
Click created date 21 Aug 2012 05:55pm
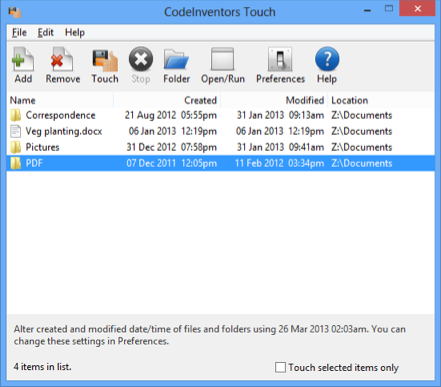pyautogui.click(x=171, y=115)
